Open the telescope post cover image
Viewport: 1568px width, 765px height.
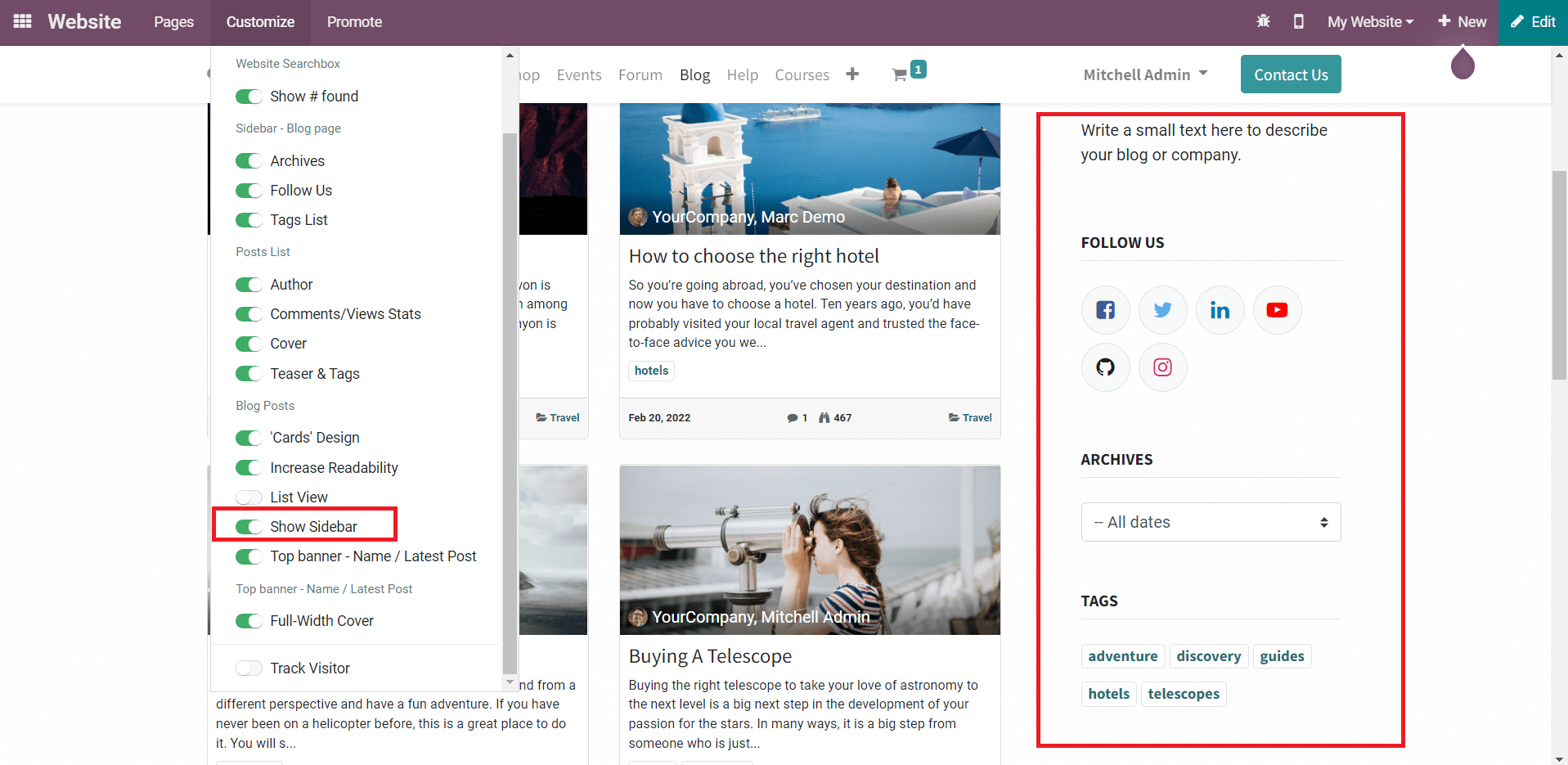click(x=810, y=550)
